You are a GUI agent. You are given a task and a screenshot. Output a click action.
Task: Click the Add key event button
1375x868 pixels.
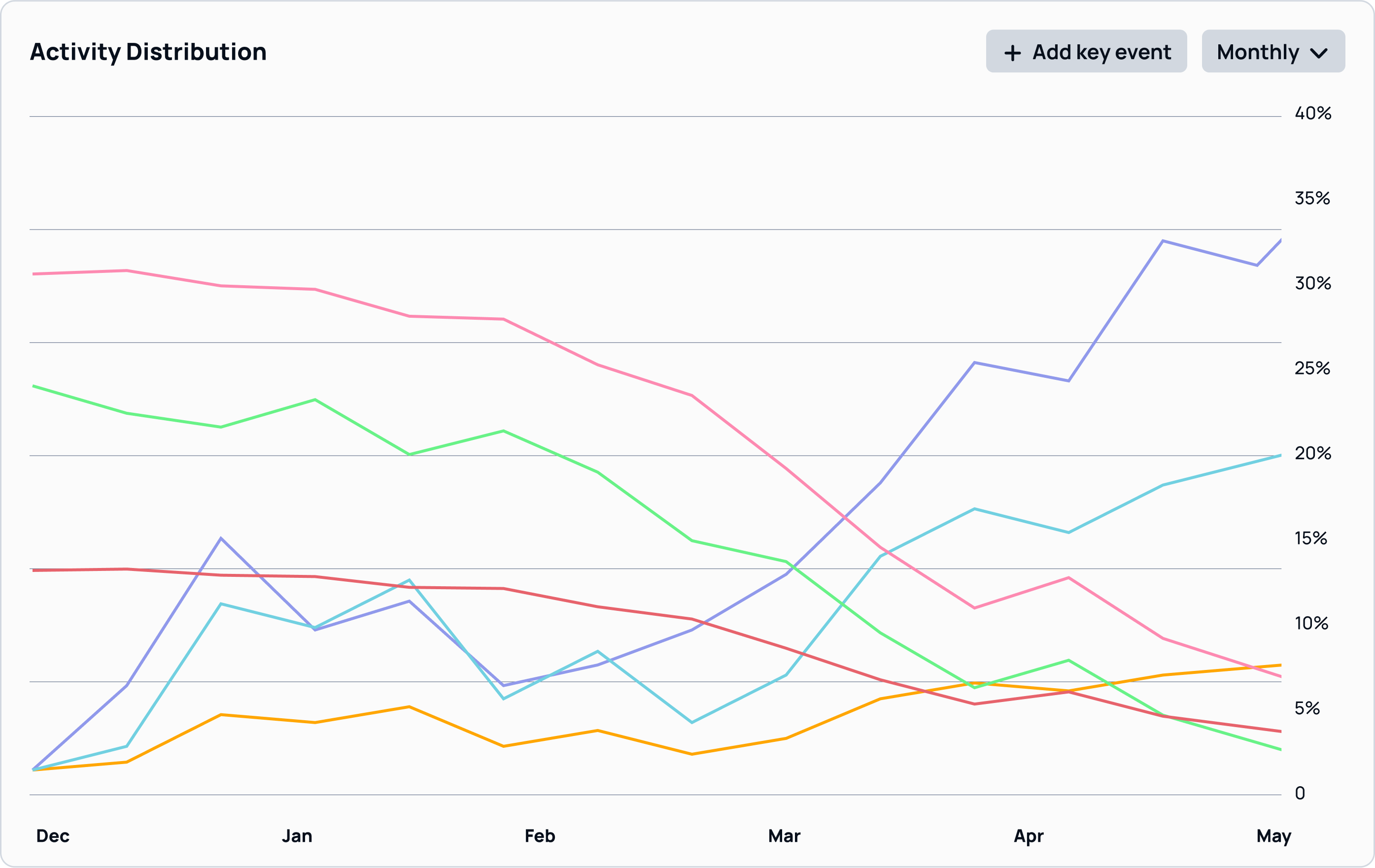[1086, 51]
